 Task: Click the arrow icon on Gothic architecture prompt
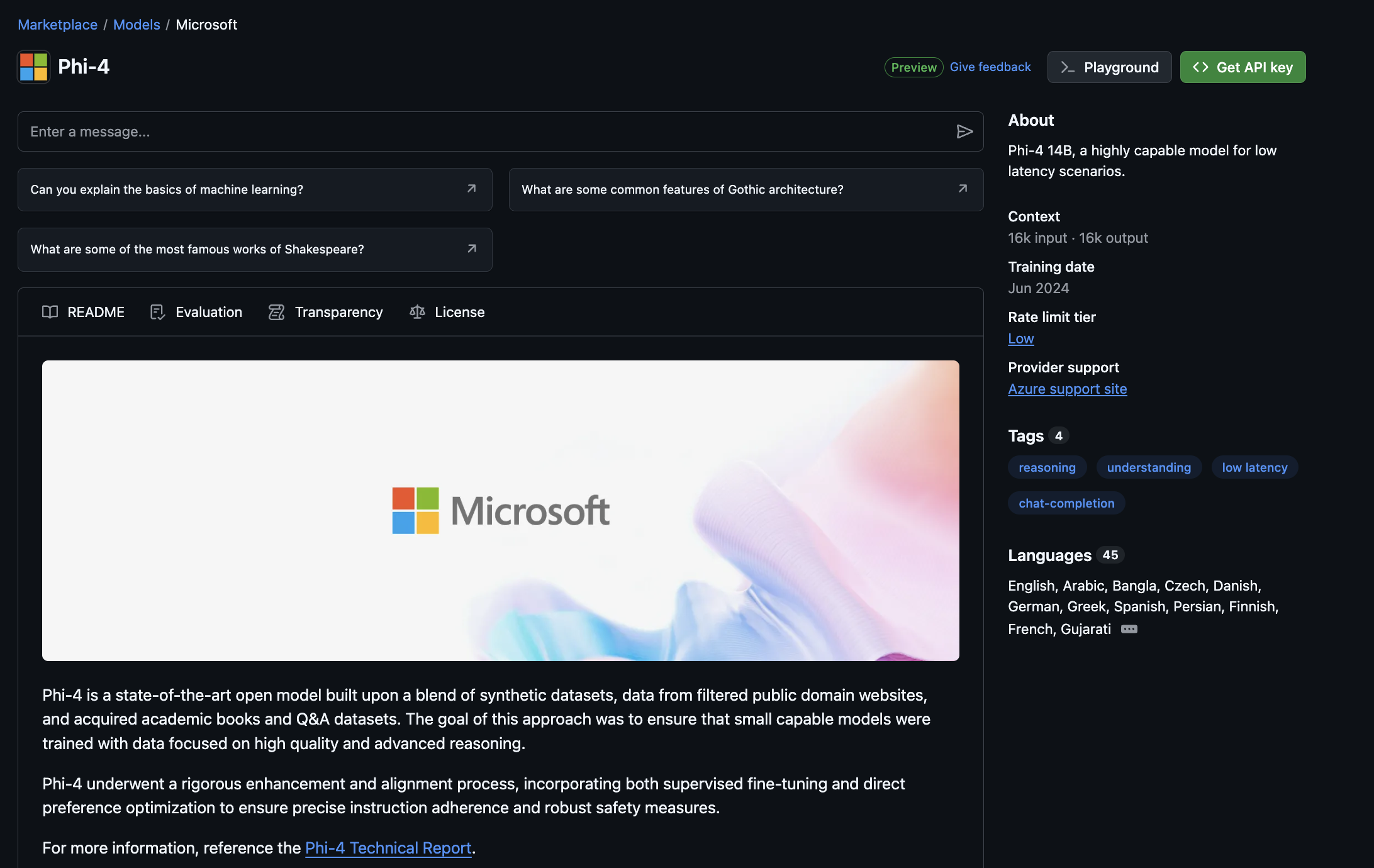(x=963, y=189)
